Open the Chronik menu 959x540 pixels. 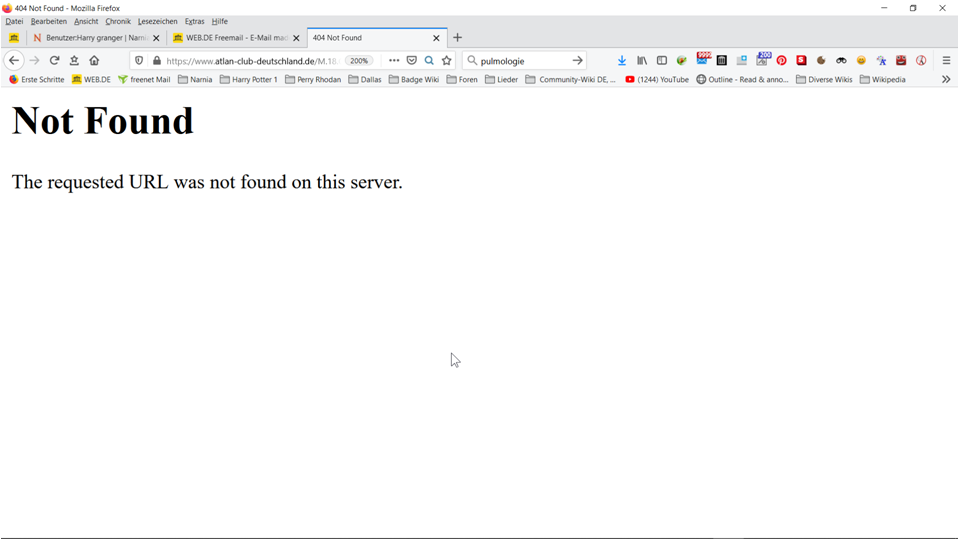[x=118, y=21]
